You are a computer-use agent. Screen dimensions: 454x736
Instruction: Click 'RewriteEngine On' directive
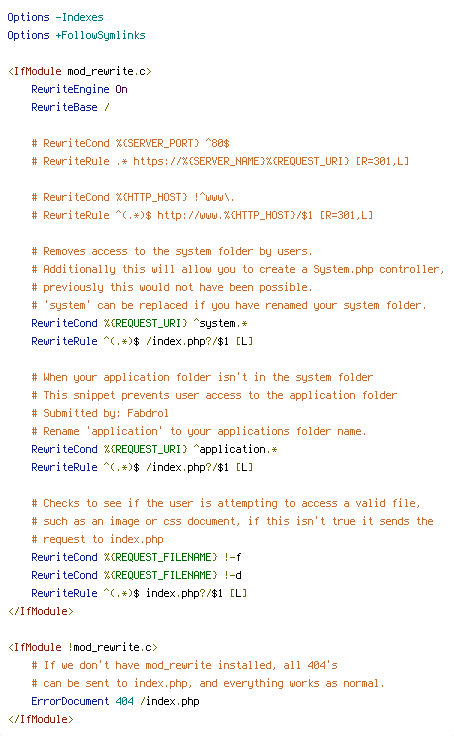[79, 89]
